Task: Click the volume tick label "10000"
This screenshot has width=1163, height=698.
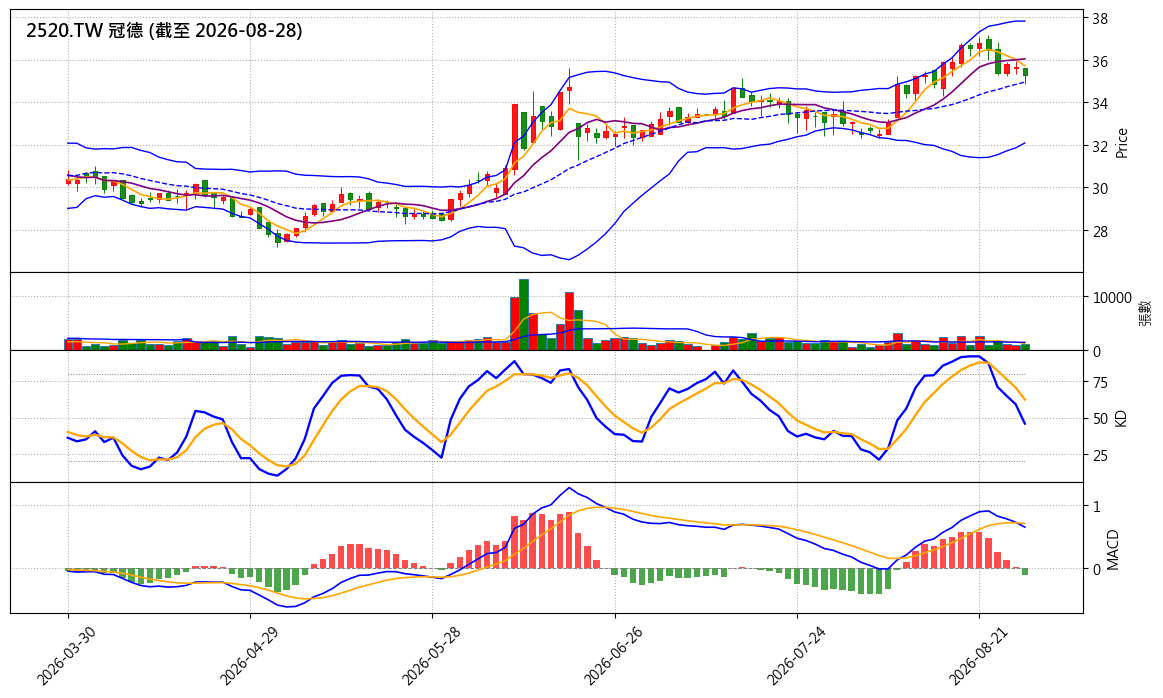Action: click(x=1112, y=298)
